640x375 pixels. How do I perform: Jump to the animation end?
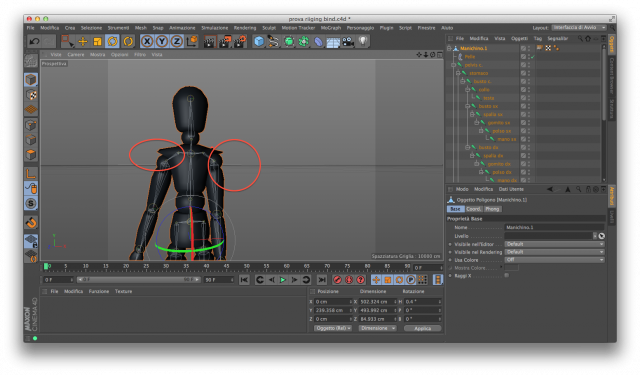[x=322, y=280]
